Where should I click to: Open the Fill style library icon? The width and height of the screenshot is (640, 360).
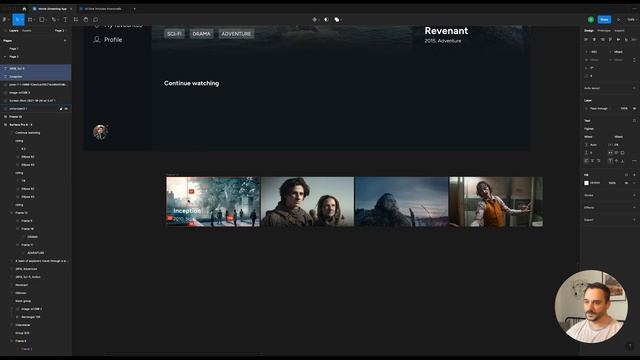(x=627, y=175)
